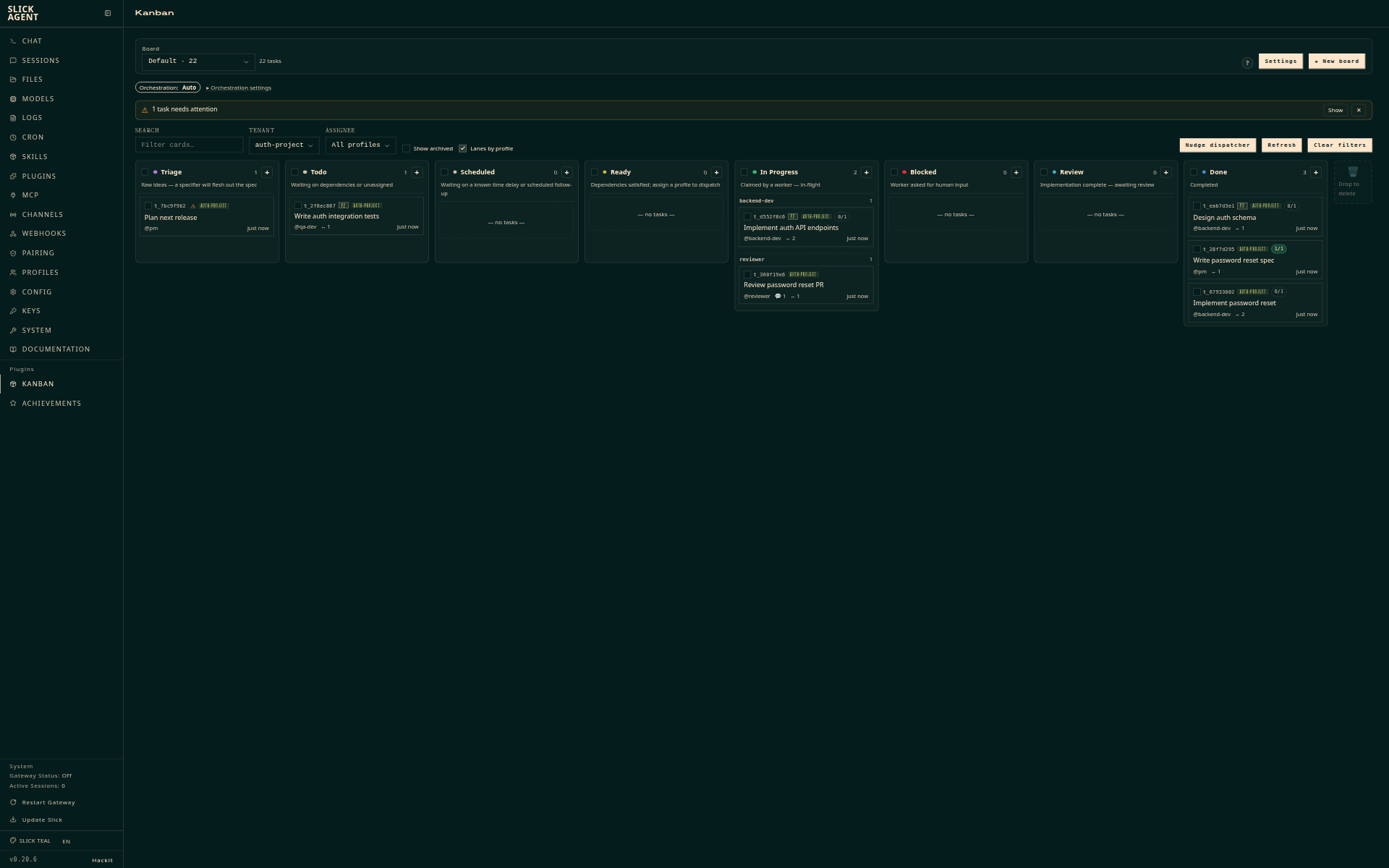This screenshot has width=1389, height=868.
Task: Add a task to In Progress column
Action: 866,172
